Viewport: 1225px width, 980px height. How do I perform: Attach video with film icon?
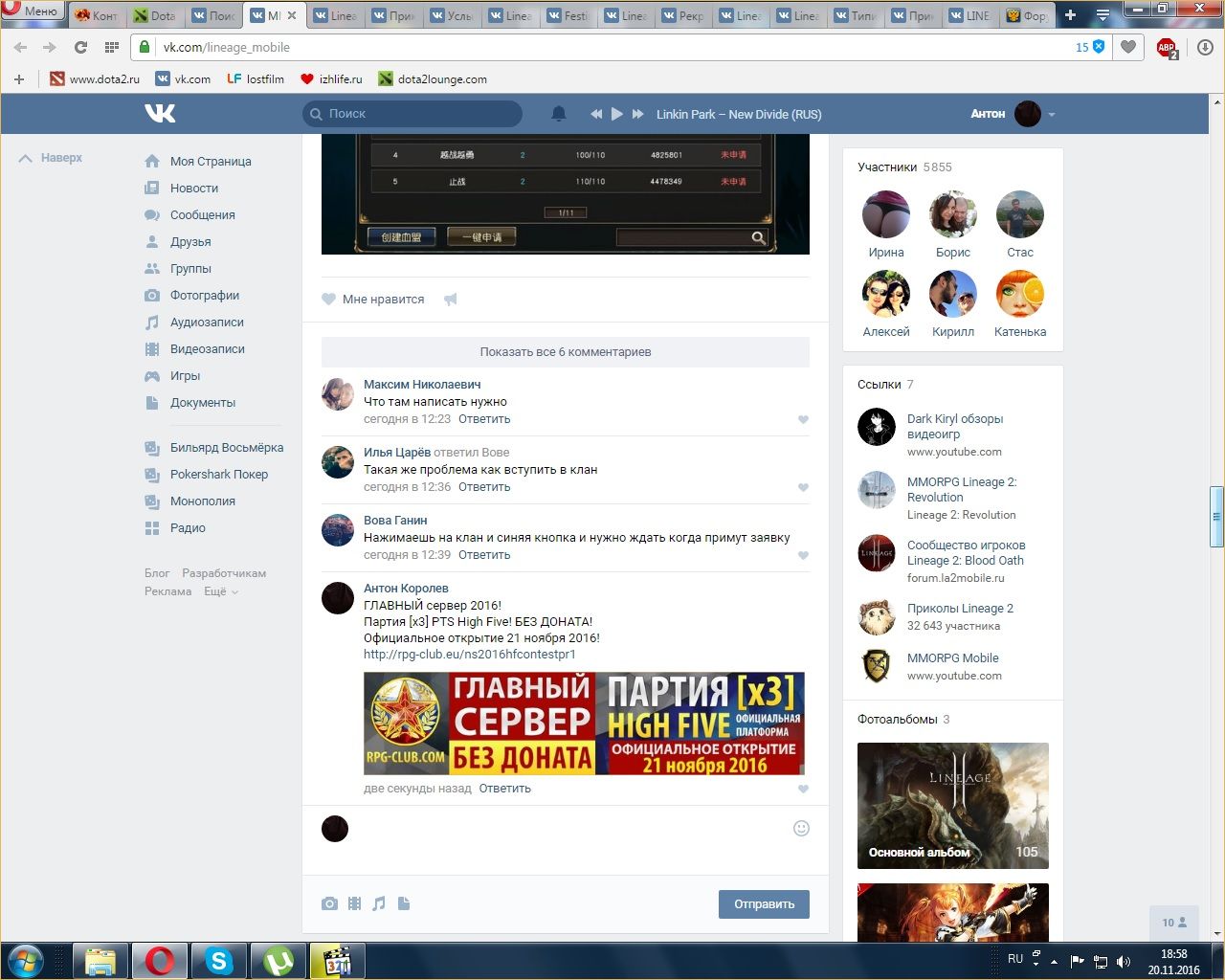(x=355, y=903)
